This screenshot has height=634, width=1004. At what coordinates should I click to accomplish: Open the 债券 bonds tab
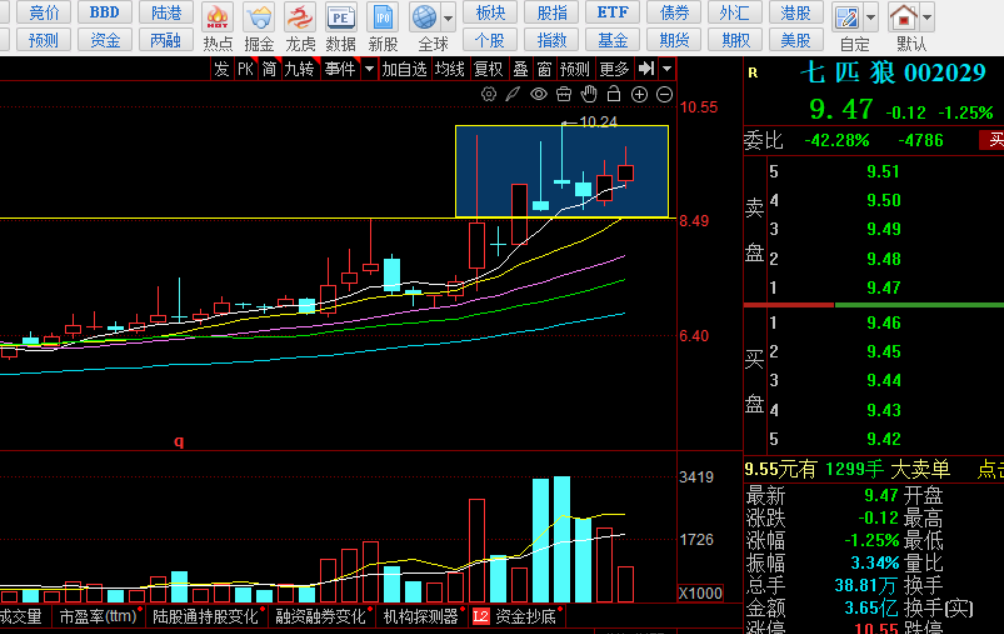click(674, 12)
